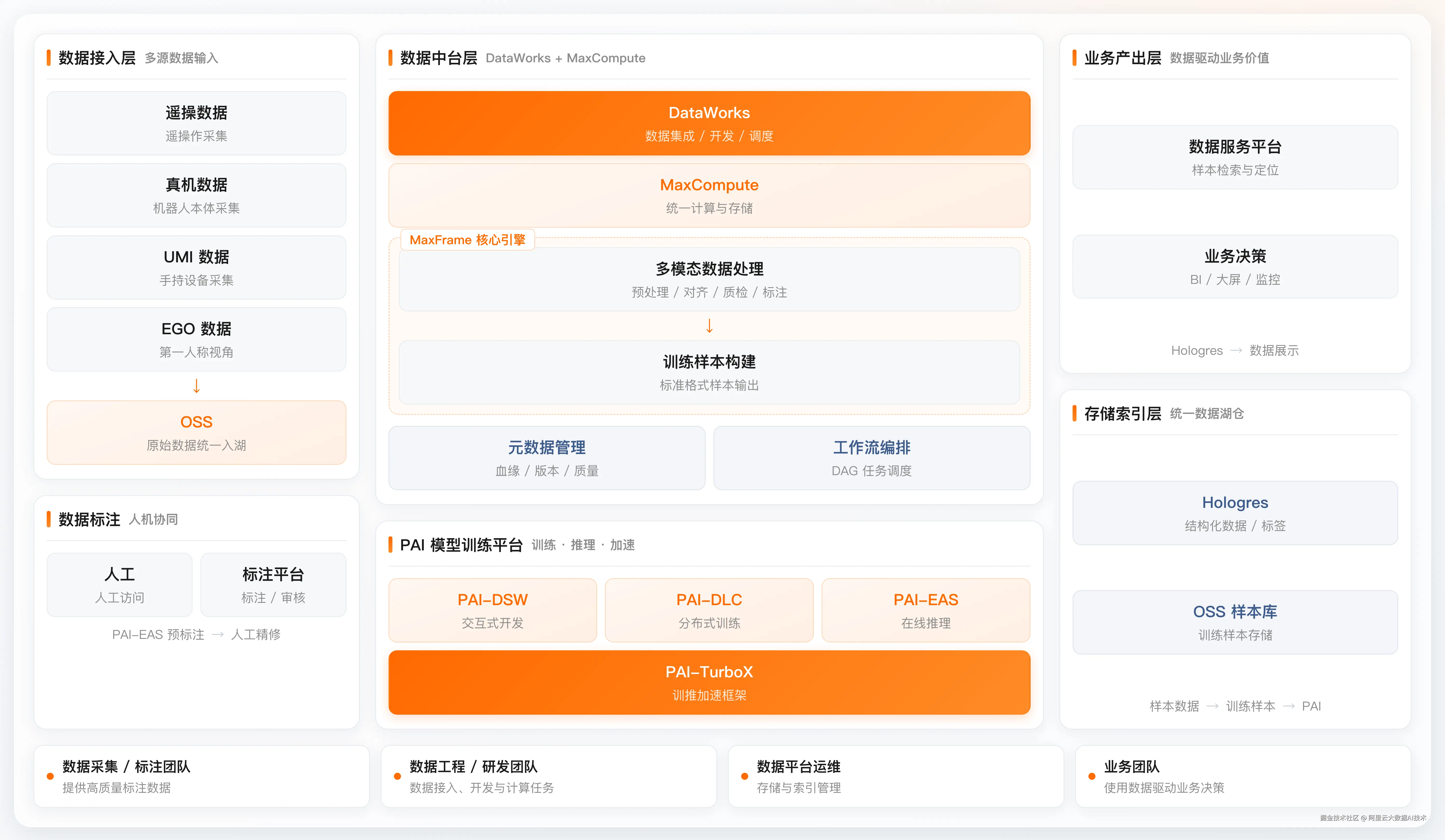Open the Hologres 结构化数据 card
Viewport: 1445px width, 840px height.
tap(1235, 513)
